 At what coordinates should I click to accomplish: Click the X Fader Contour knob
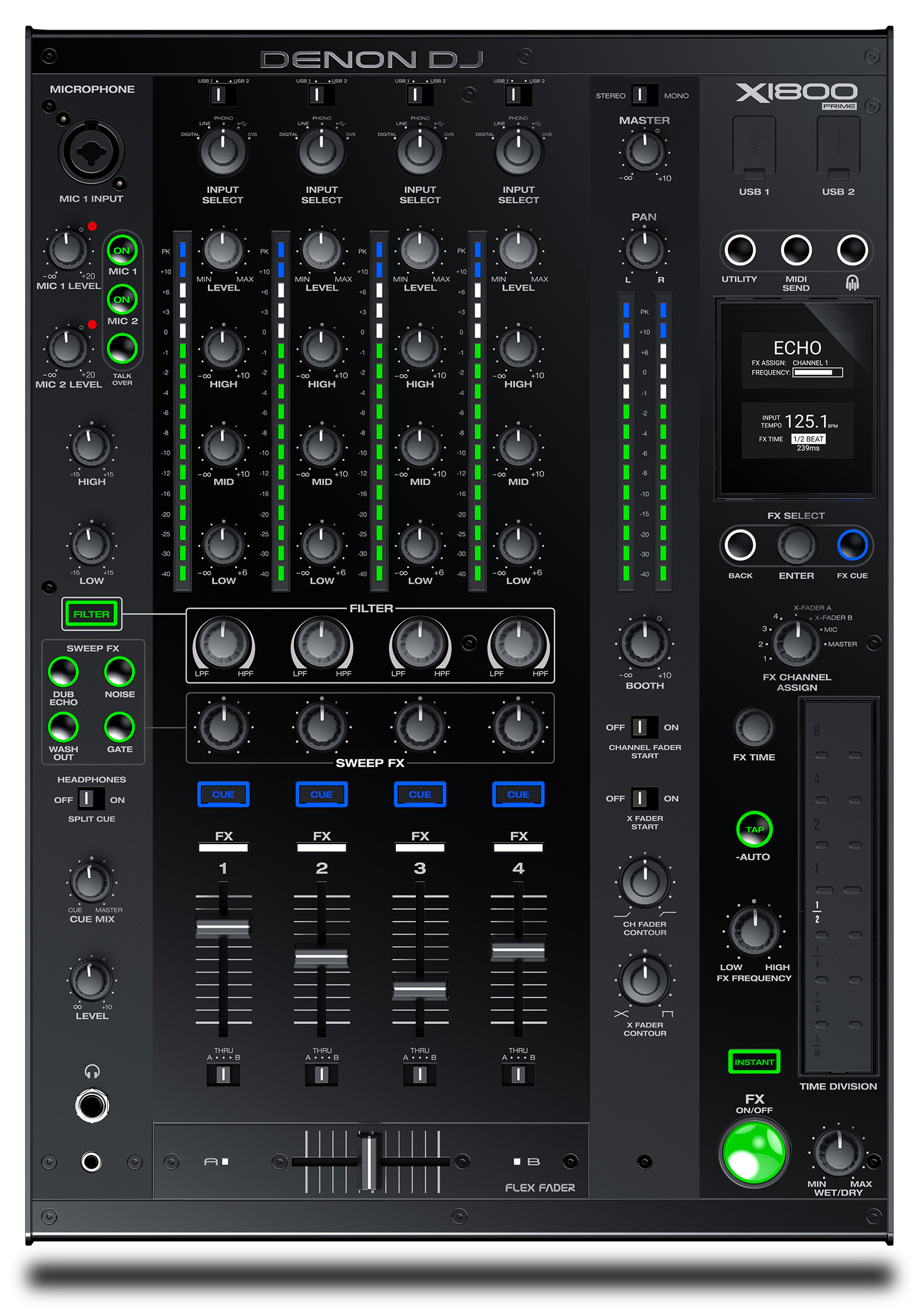tap(644, 980)
